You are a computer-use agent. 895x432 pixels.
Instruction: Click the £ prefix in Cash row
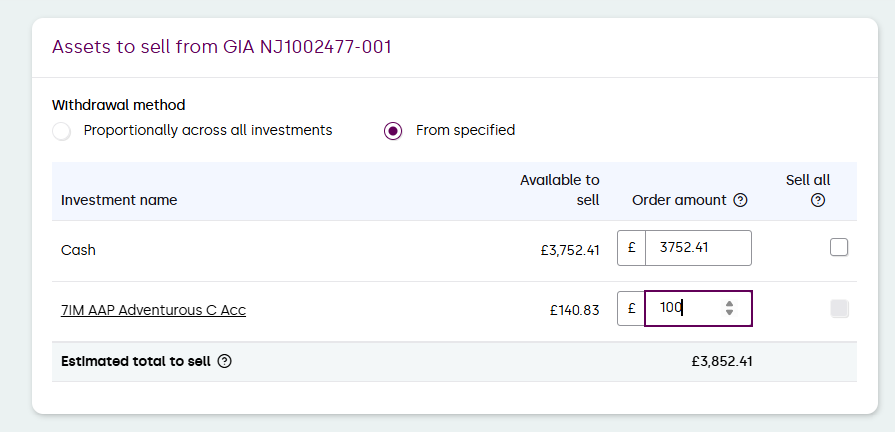[632, 248]
